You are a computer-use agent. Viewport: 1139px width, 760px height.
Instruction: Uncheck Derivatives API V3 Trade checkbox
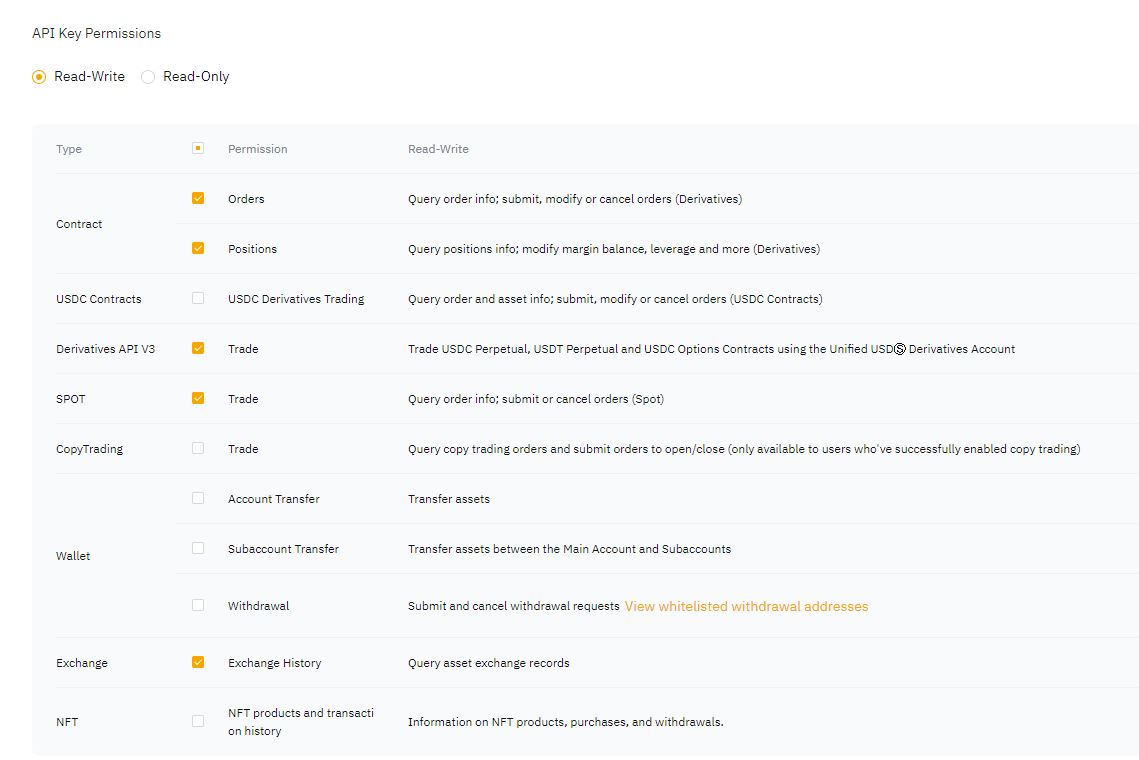[x=198, y=348]
